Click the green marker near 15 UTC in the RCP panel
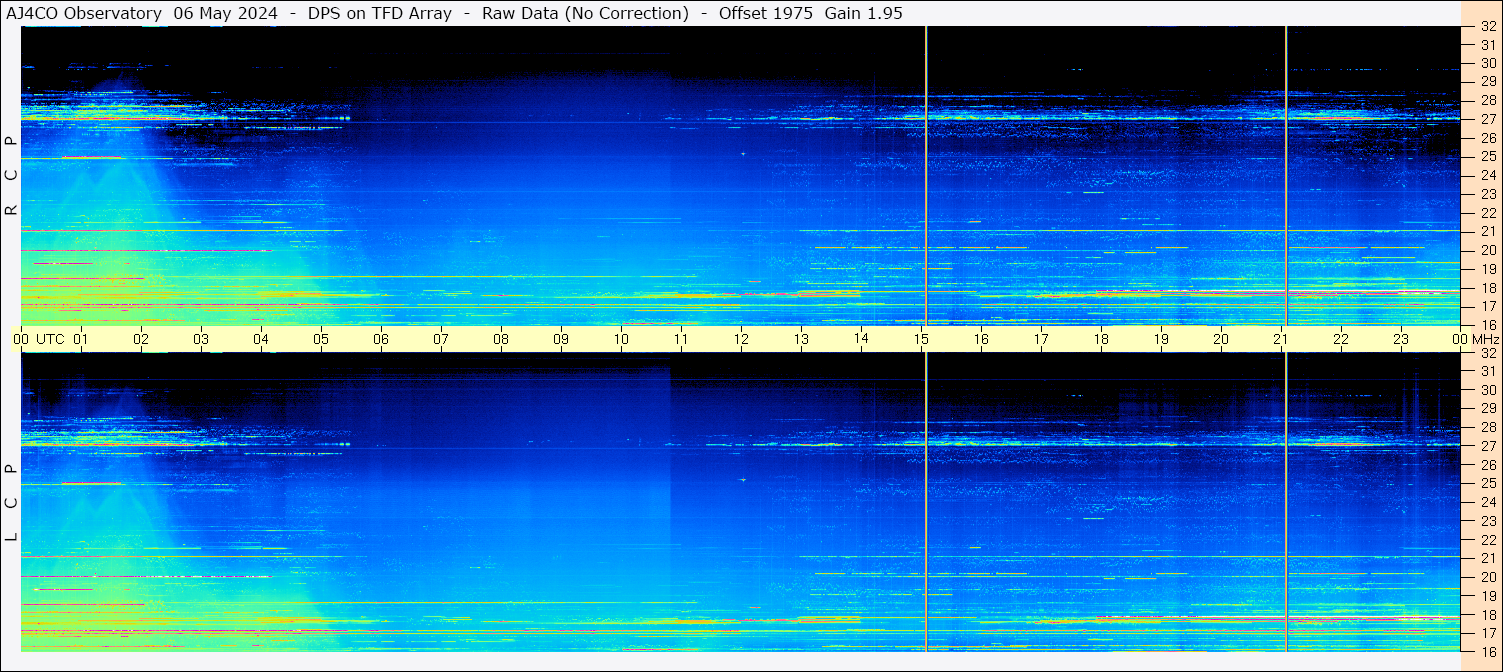Viewport: 1503px width, 672px height. pos(926,175)
